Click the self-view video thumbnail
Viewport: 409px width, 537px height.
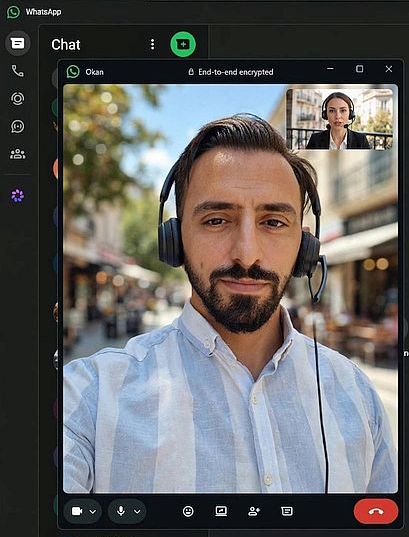[339, 119]
